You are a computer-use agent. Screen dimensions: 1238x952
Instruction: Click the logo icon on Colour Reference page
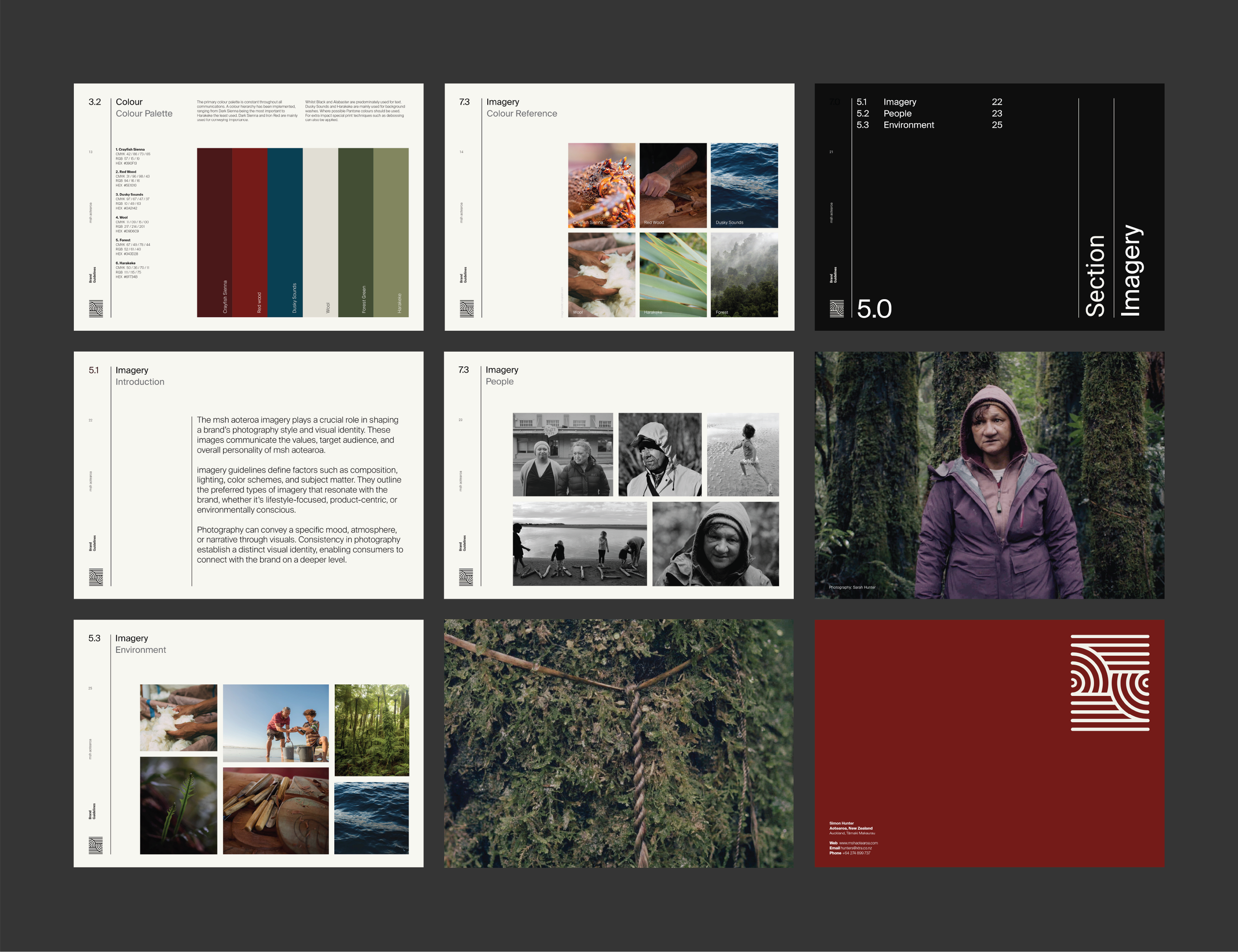[x=466, y=308]
